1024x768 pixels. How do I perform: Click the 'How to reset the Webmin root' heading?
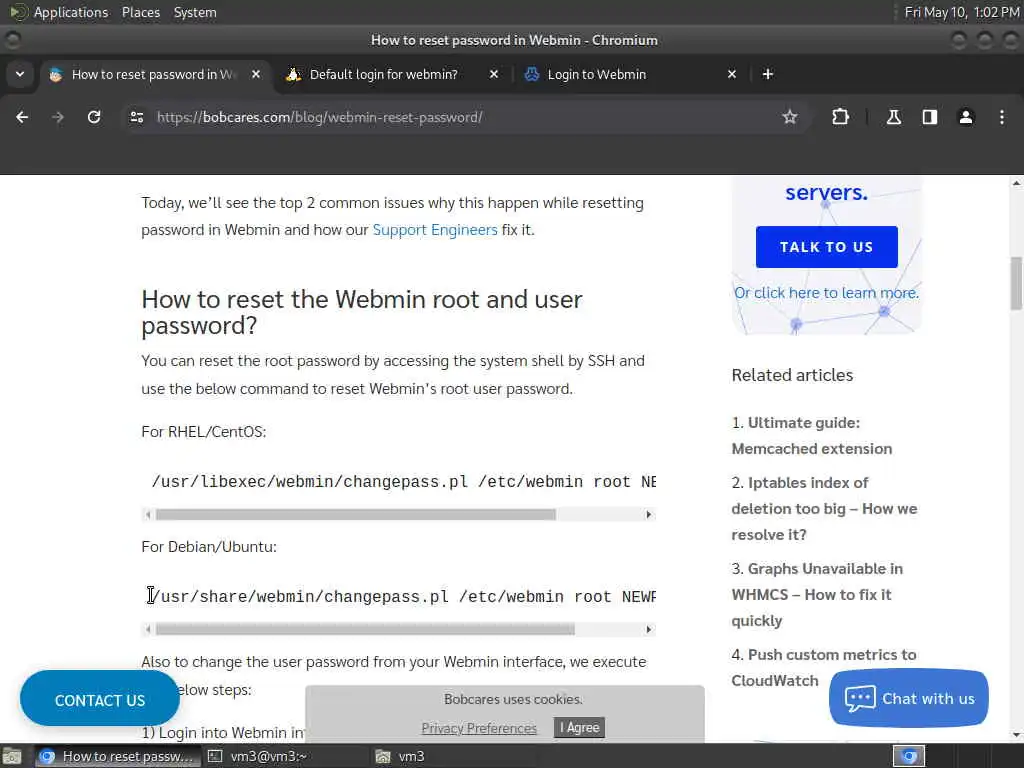[x=362, y=312]
